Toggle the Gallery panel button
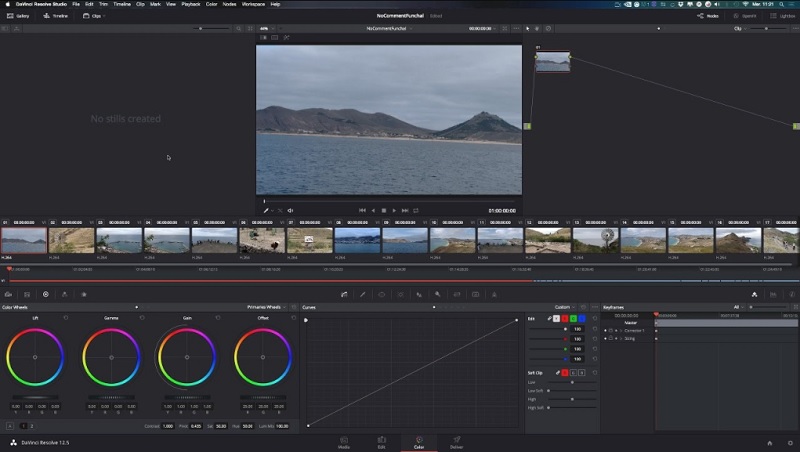 [x=18, y=16]
